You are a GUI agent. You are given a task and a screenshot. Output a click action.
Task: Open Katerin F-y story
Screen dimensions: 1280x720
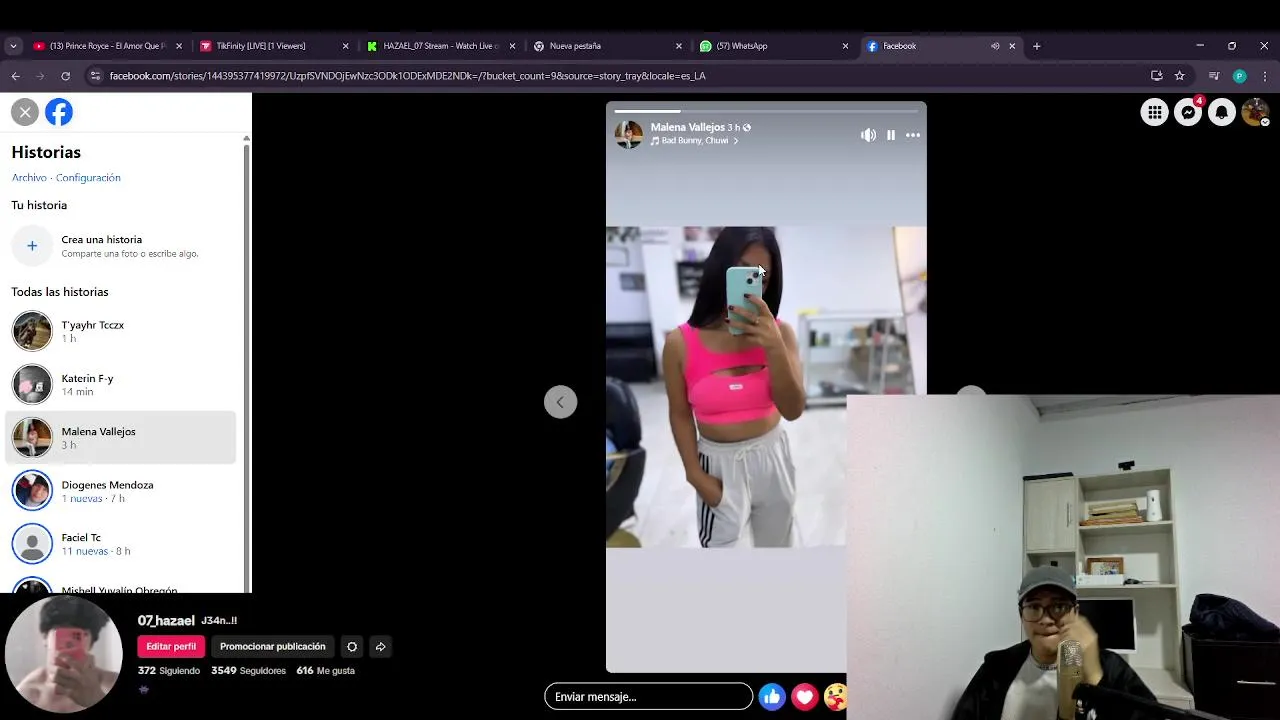click(x=121, y=384)
